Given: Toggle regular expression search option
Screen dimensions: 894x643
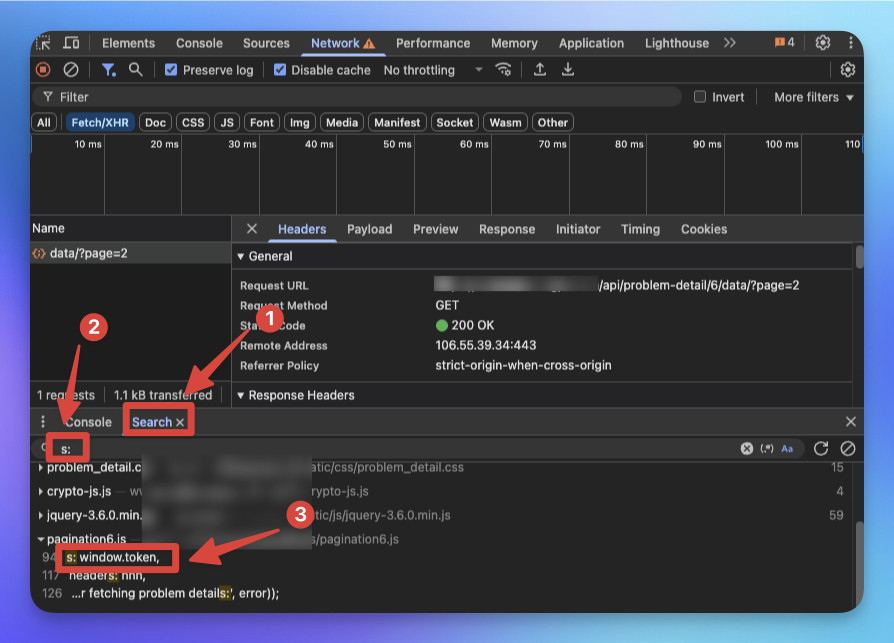Looking at the screenshot, I should pos(767,449).
